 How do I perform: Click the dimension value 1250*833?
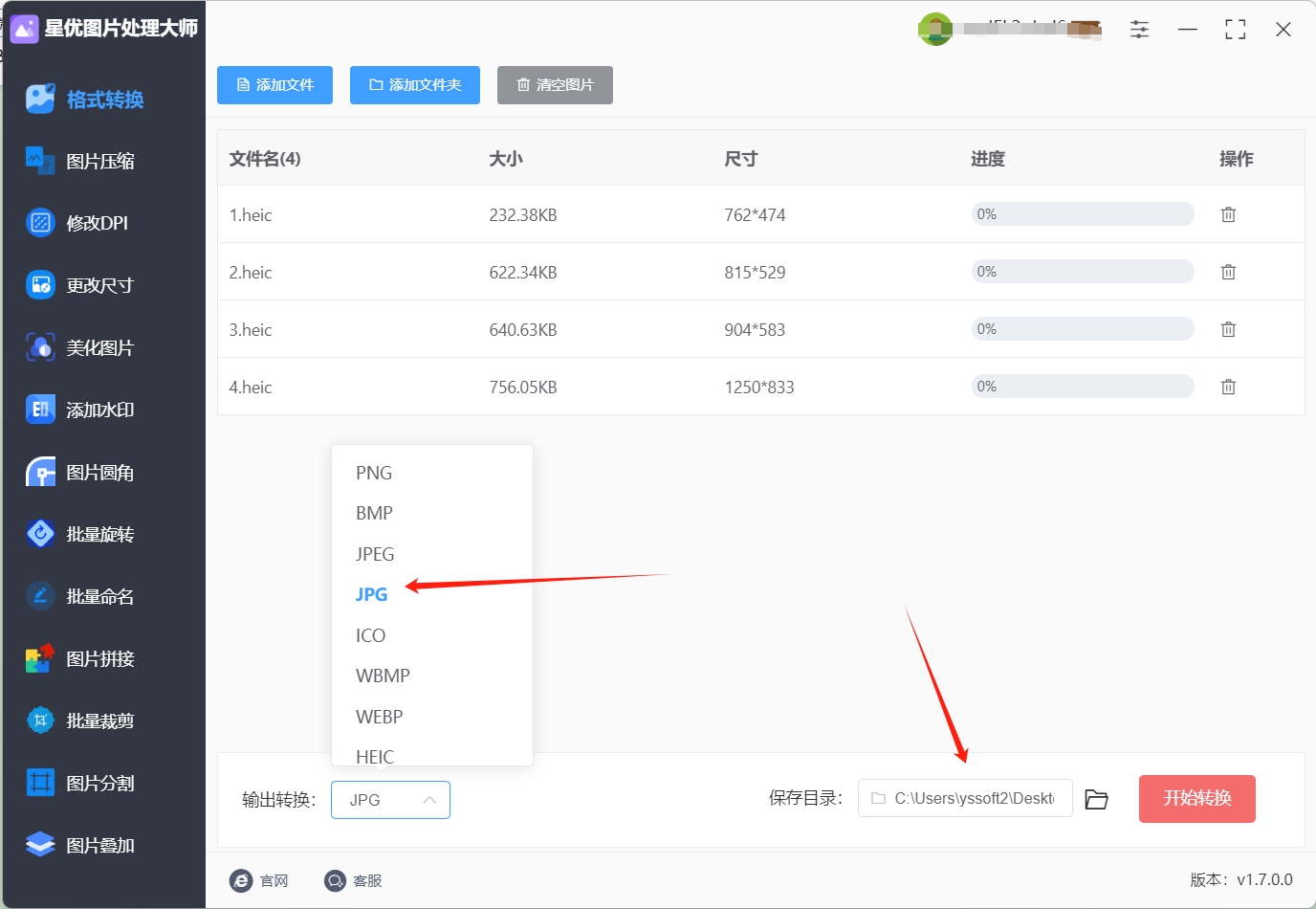pyautogui.click(x=759, y=388)
